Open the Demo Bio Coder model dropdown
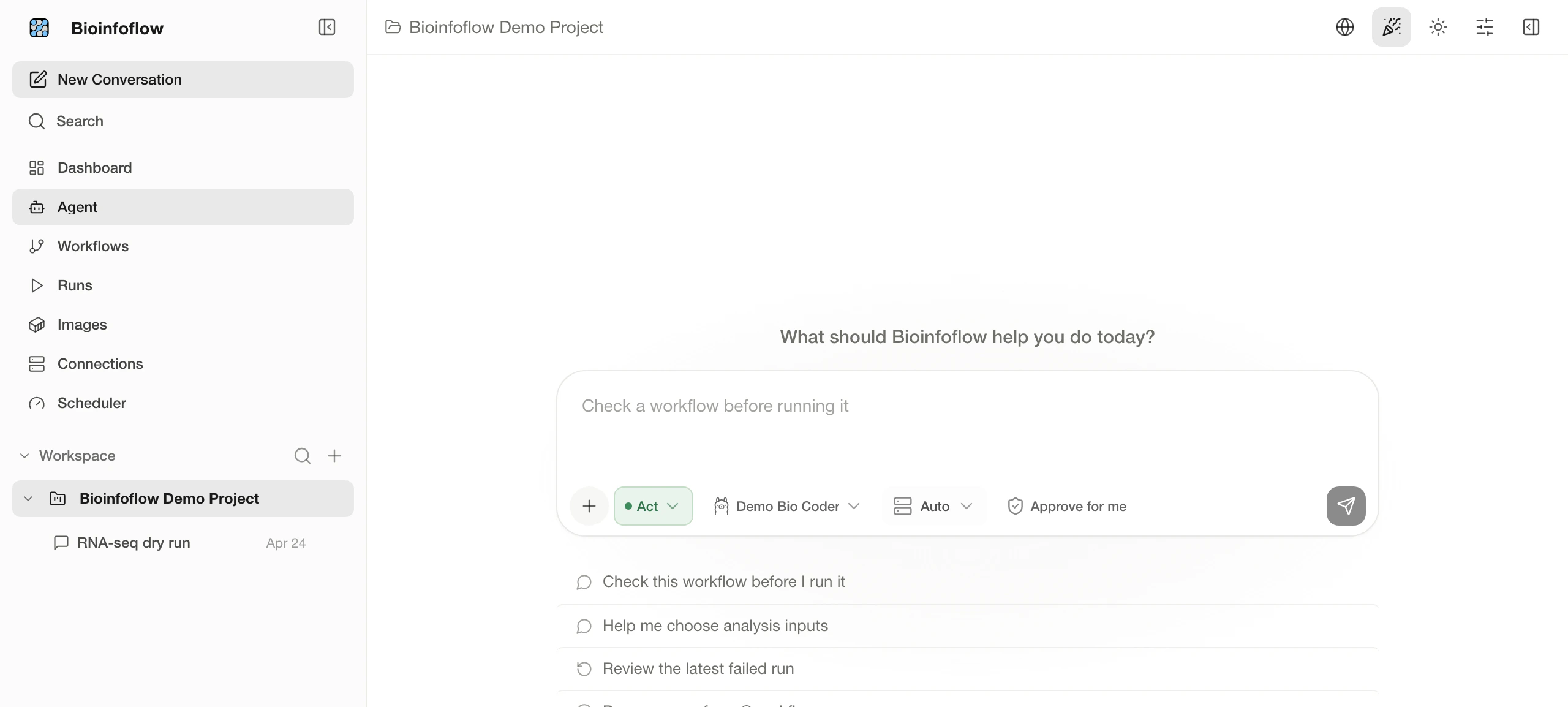Image resolution: width=1568 pixels, height=707 pixels. click(x=788, y=506)
